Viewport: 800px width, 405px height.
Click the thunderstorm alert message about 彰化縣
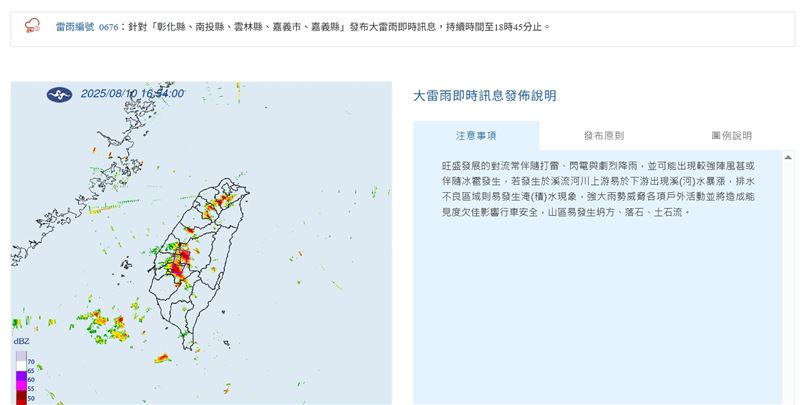[x=339, y=27]
